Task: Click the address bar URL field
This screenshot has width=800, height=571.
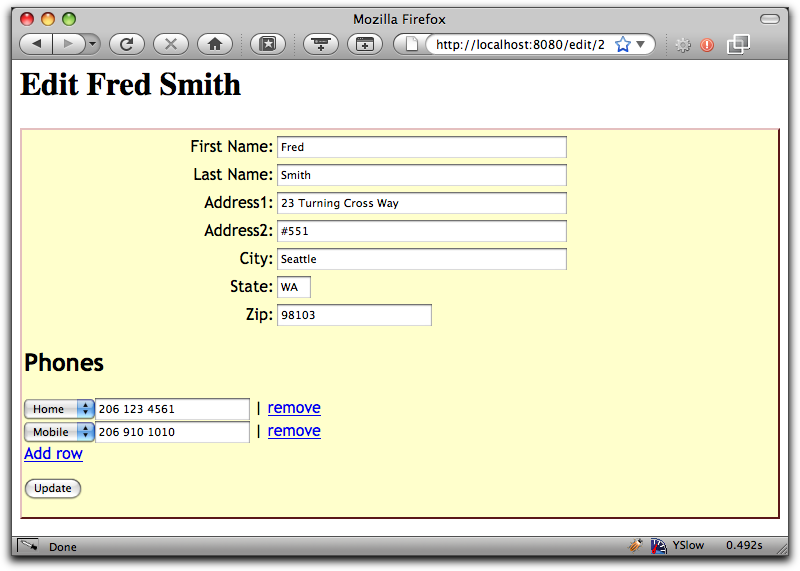Action: [519, 45]
